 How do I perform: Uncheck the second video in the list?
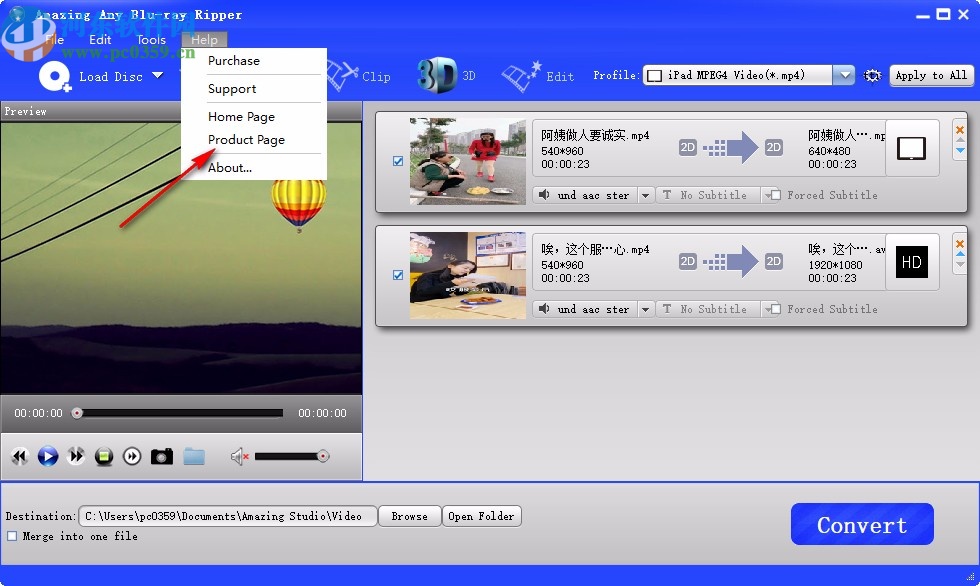(398, 275)
